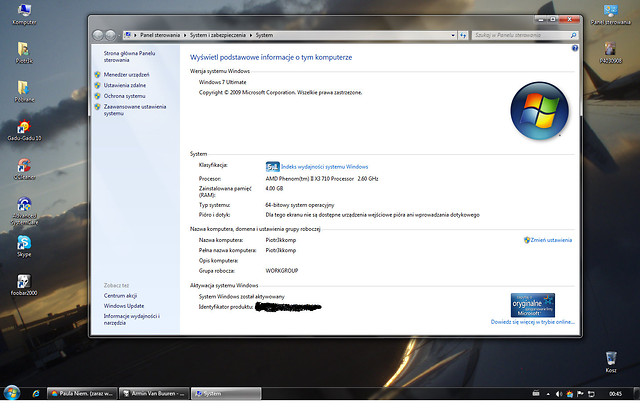Image resolution: width=640 pixels, height=410 pixels.
Task: Open Informacje wydajności i narzędzia link
Action: (131, 319)
